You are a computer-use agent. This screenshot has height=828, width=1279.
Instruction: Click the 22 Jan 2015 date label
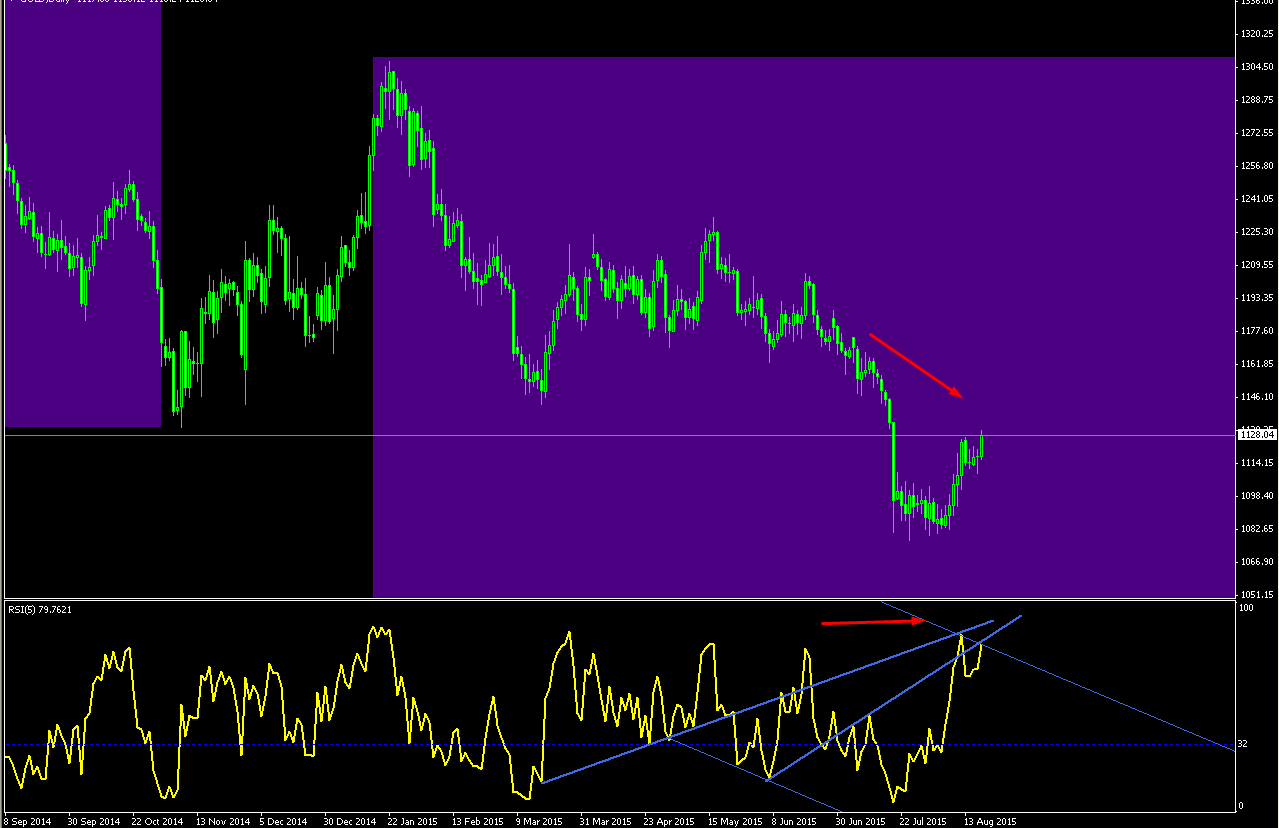414,821
